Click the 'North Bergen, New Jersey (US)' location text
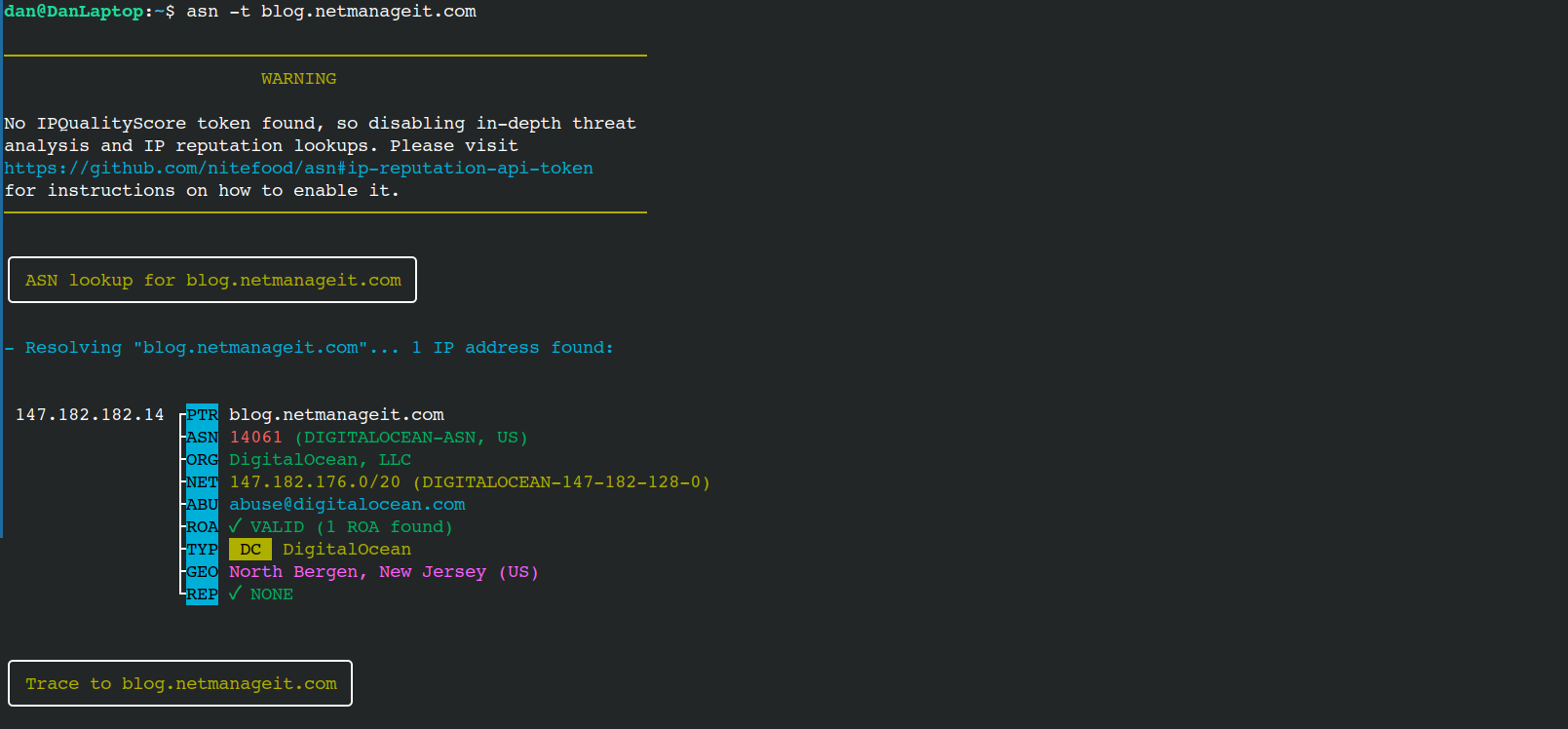This screenshot has width=1568, height=729. [383, 572]
